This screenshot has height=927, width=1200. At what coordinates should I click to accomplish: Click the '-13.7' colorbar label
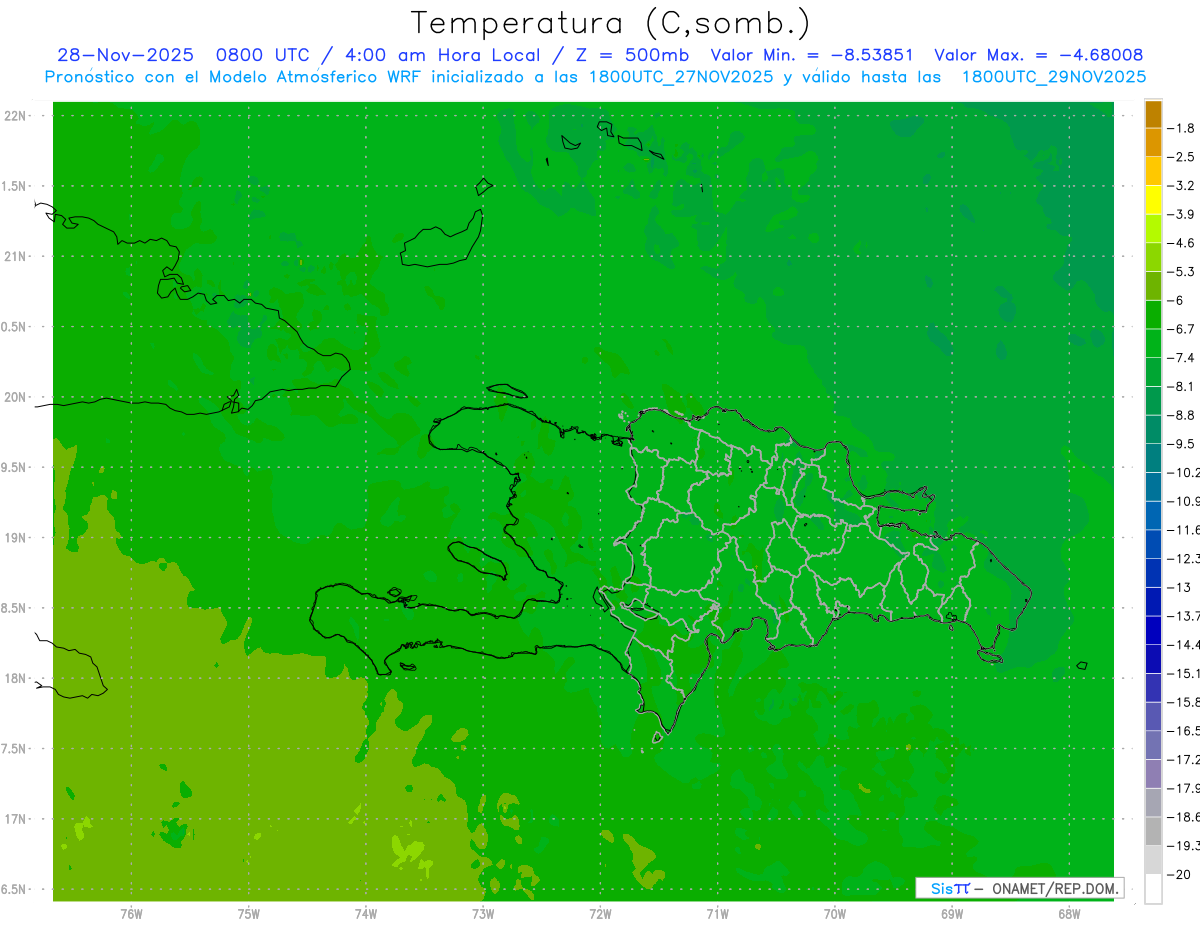(1184, 616)
